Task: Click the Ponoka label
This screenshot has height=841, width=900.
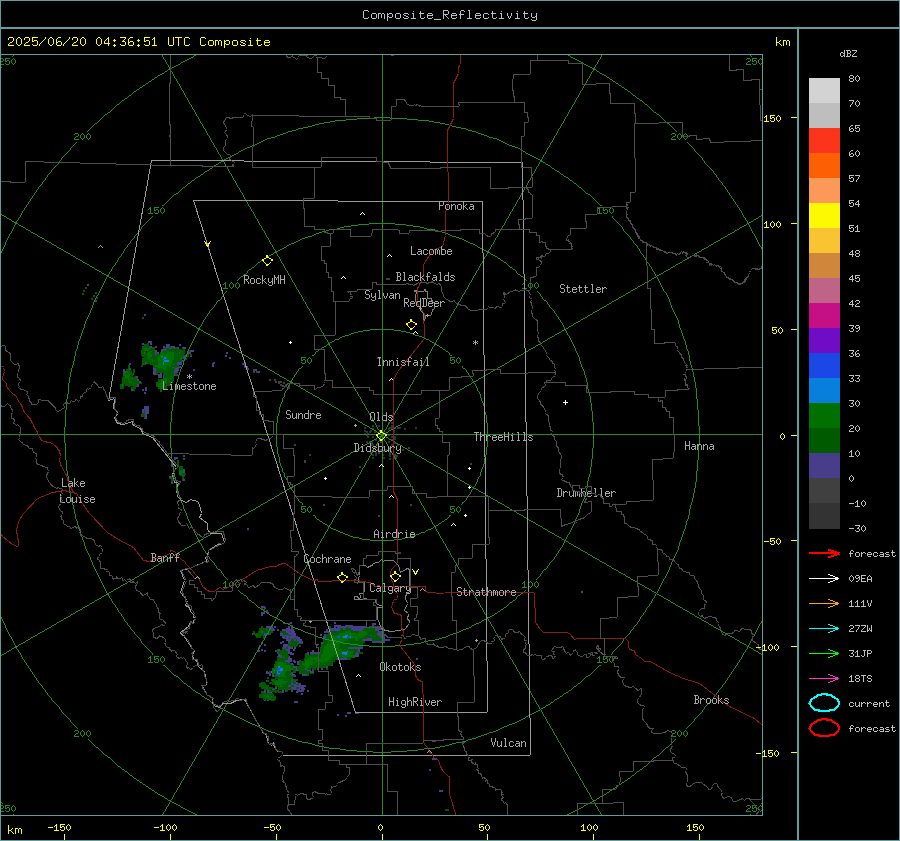Action: pyautogui.click(x=456, y=206)
